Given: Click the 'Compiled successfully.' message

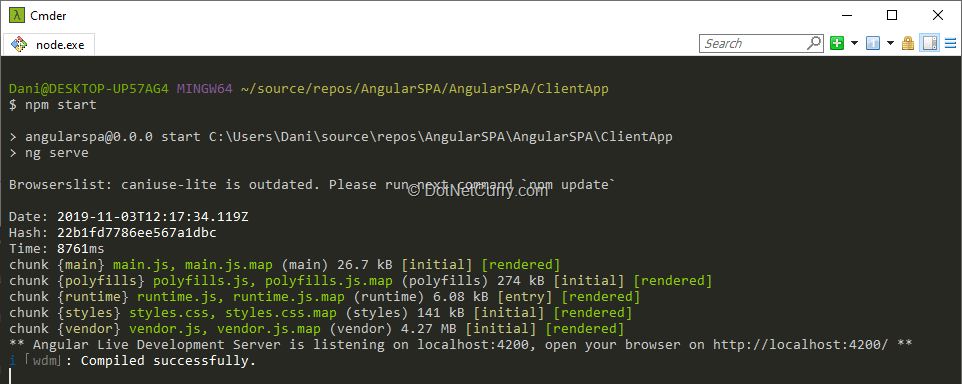Looking at the screenshot, I should coord(168,361).
